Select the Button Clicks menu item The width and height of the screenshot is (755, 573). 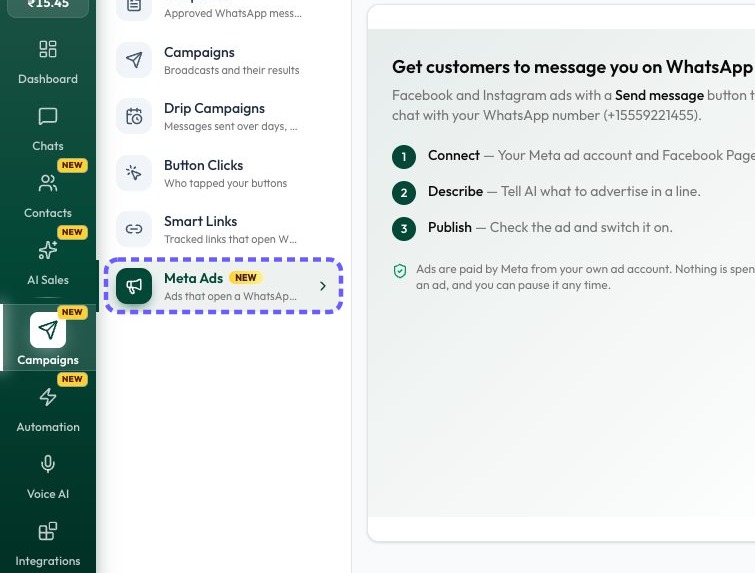(224, 173)
